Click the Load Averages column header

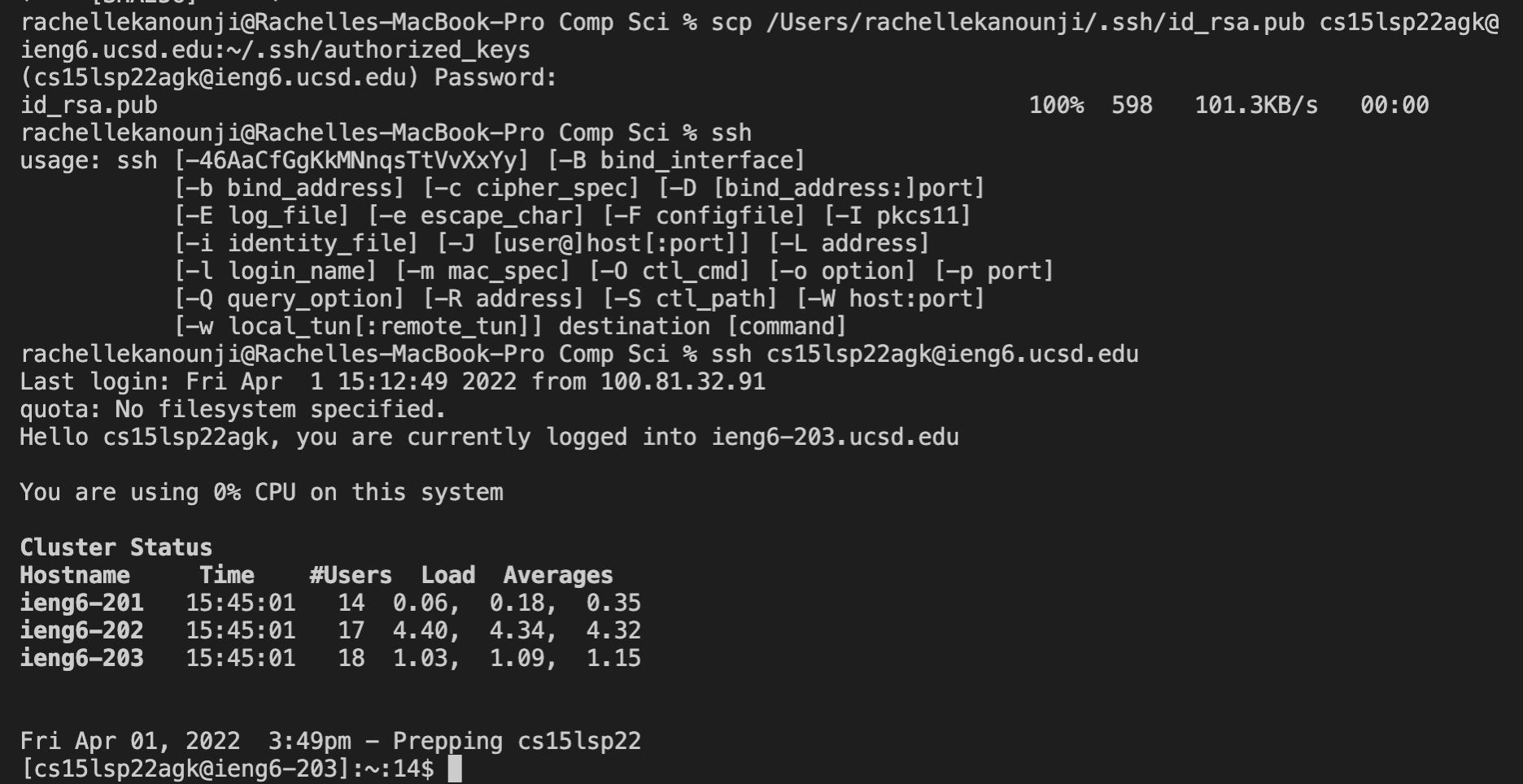pyautogui.click(x=517, y=575)
